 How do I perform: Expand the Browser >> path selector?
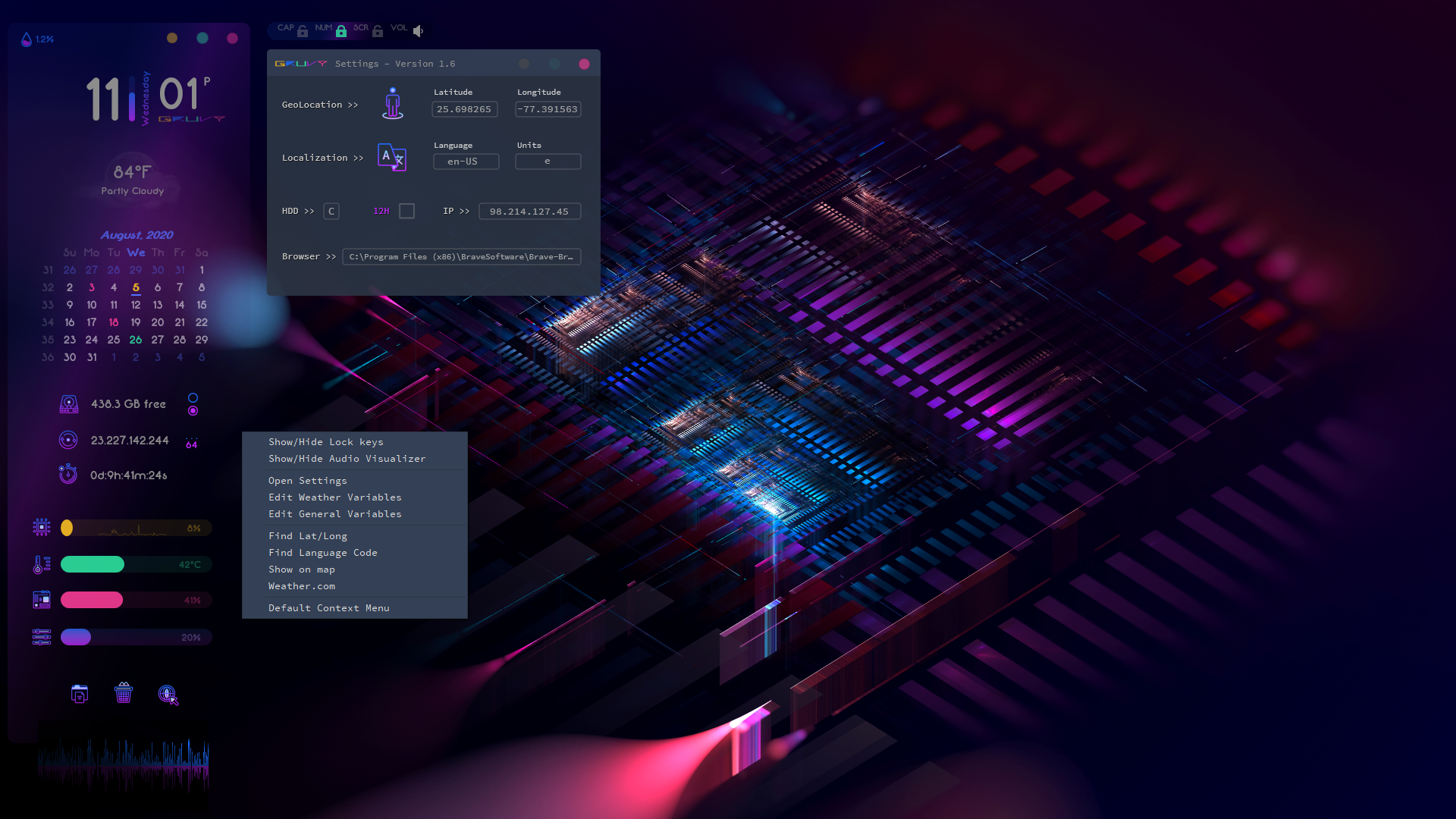[x=309, y=256]
